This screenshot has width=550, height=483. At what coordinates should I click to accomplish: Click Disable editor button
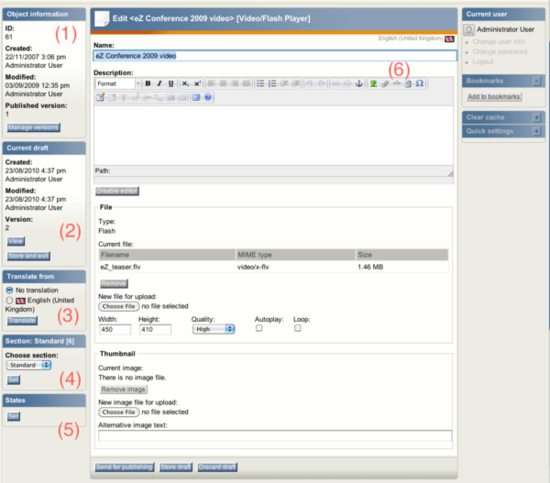[117, 191]
